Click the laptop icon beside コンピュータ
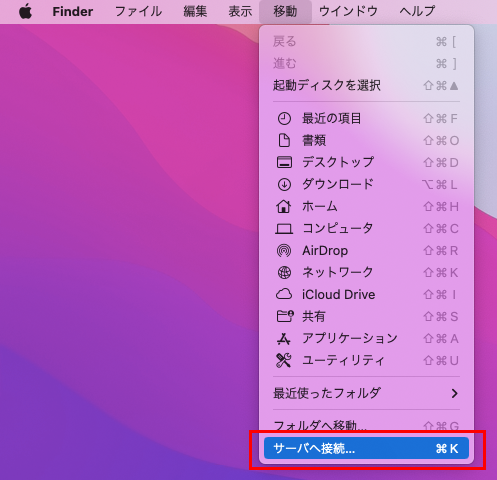497x480 pixels. [284, 229]
